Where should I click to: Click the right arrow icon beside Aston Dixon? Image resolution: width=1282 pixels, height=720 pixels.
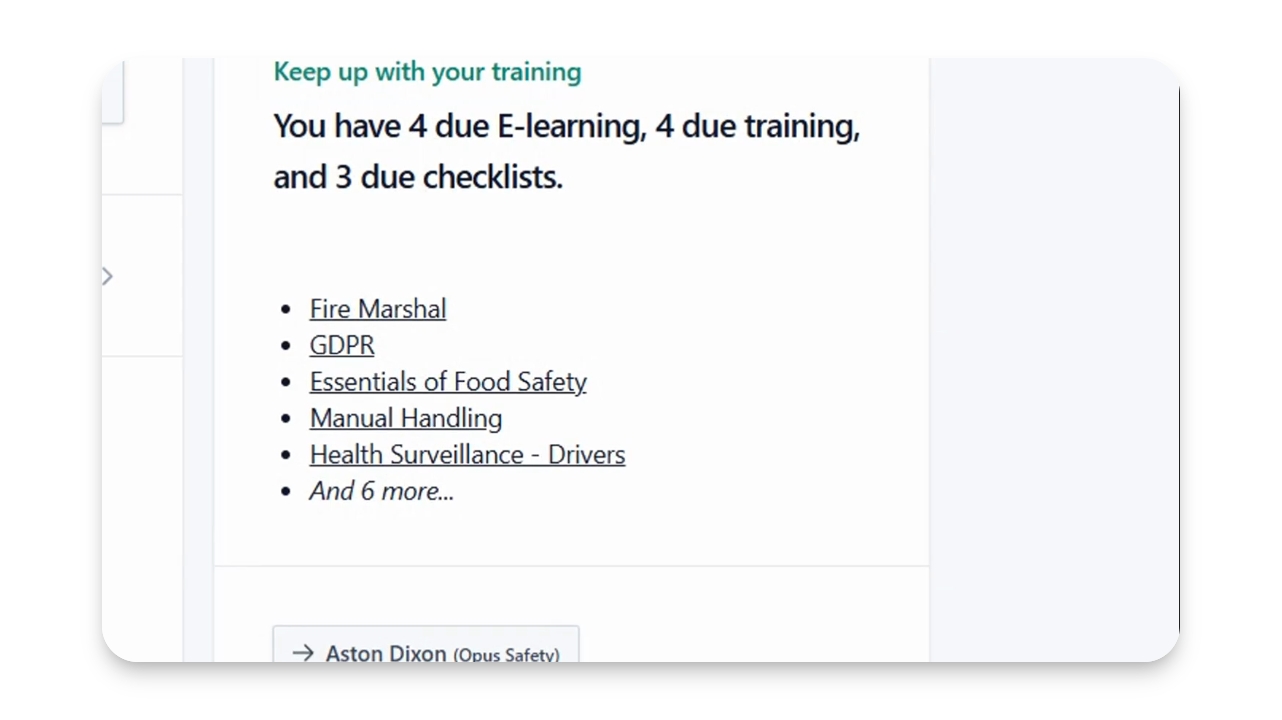(303, 653)
